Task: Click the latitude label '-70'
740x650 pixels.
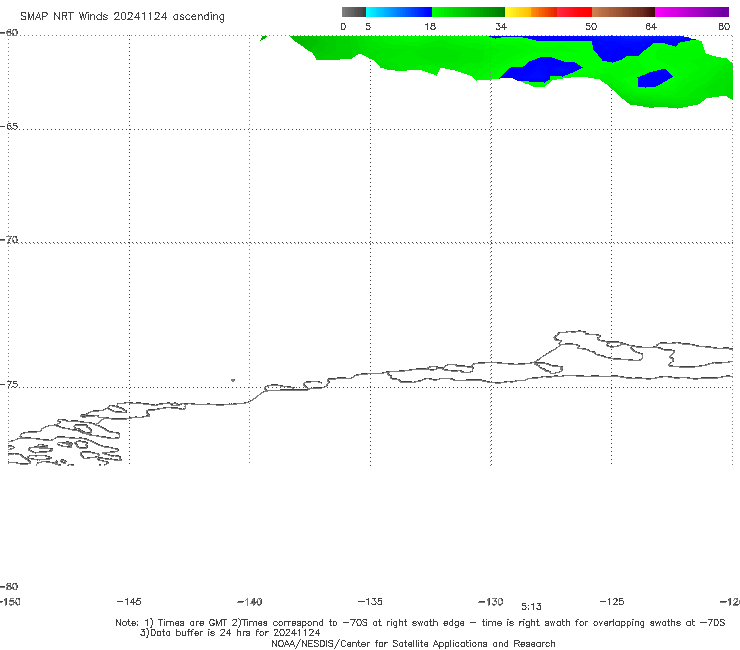Action: point(9,240)
